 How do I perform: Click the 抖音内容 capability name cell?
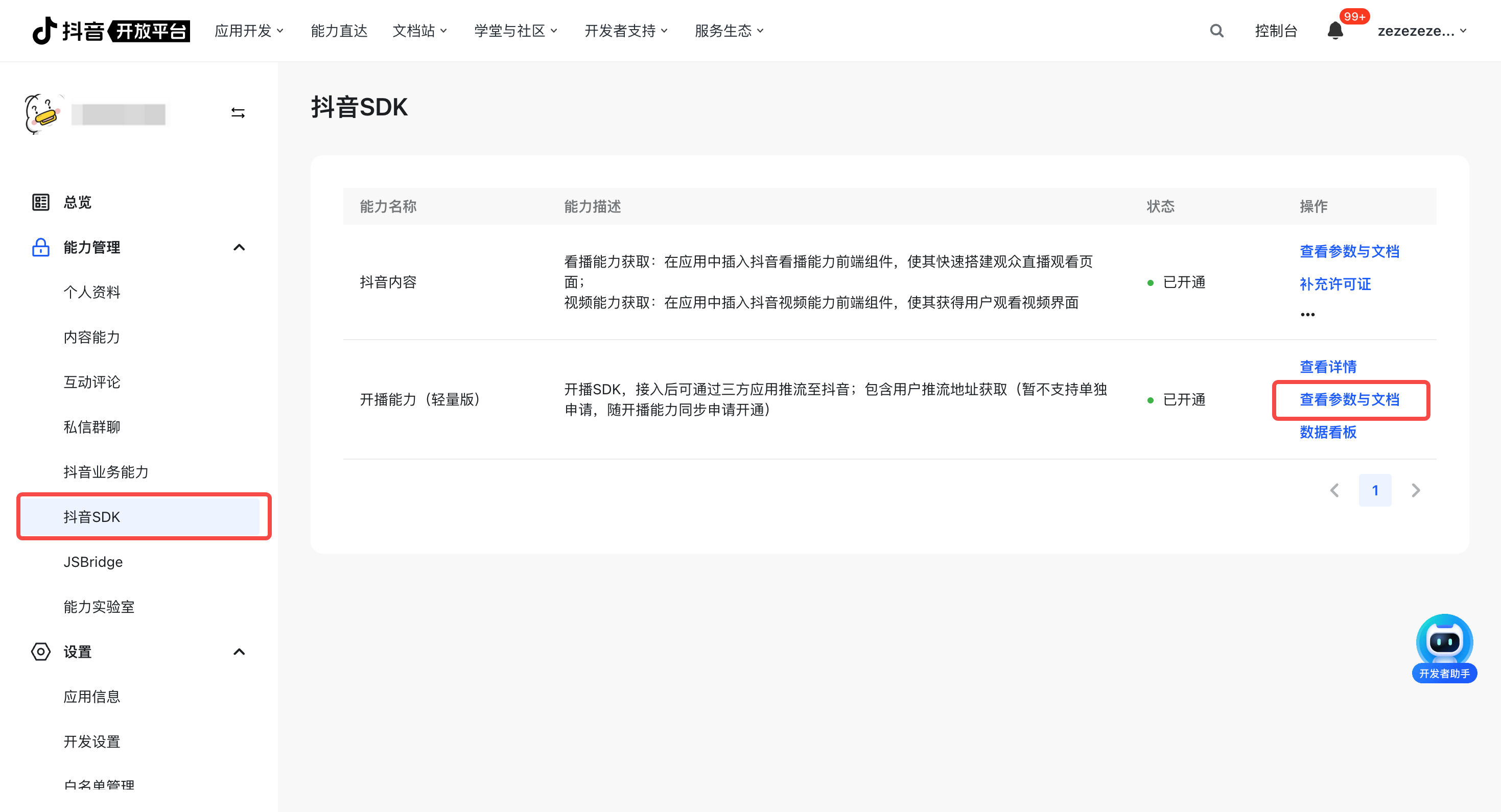(x=388, y=282)
